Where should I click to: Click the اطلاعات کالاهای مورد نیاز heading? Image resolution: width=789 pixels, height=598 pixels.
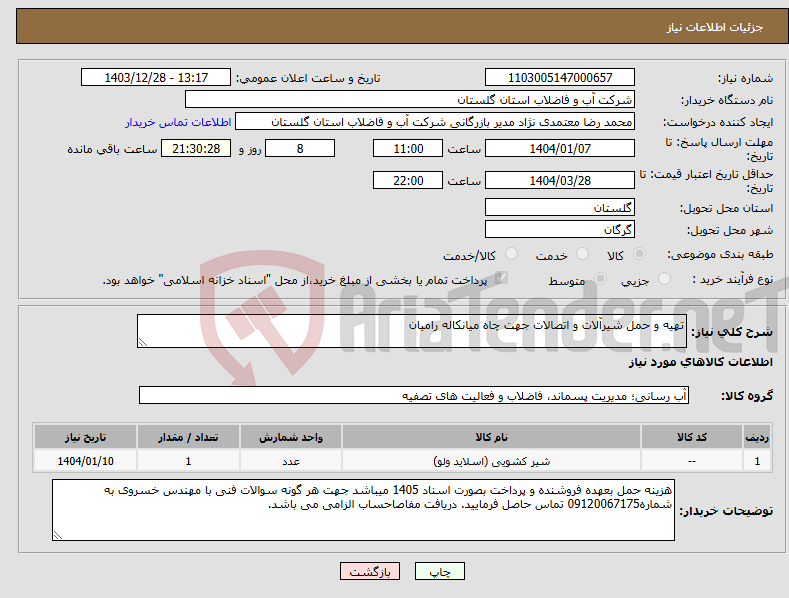700,362
